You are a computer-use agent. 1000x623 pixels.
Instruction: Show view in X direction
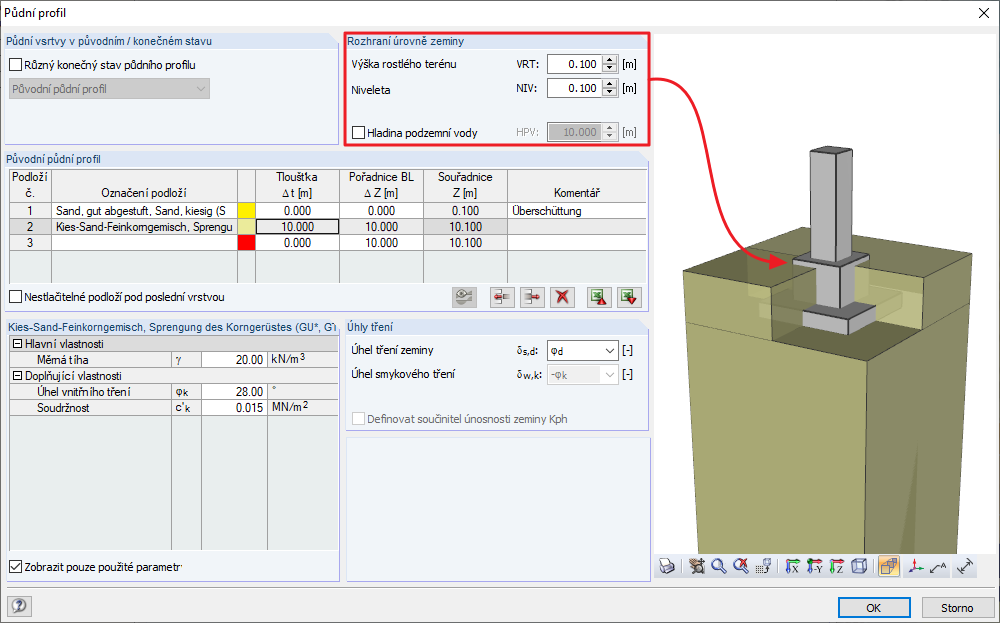[793, 566]
